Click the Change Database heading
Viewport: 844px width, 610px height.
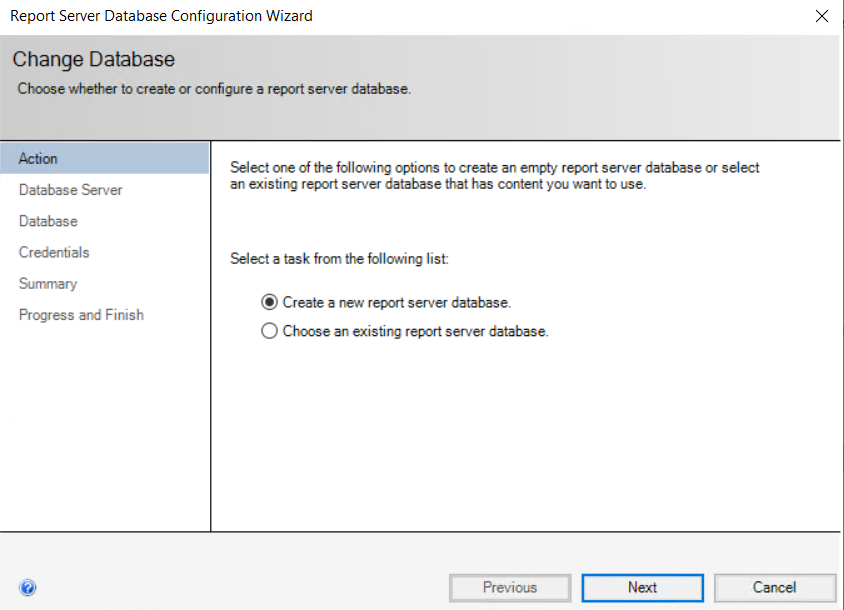coord(93,60)
